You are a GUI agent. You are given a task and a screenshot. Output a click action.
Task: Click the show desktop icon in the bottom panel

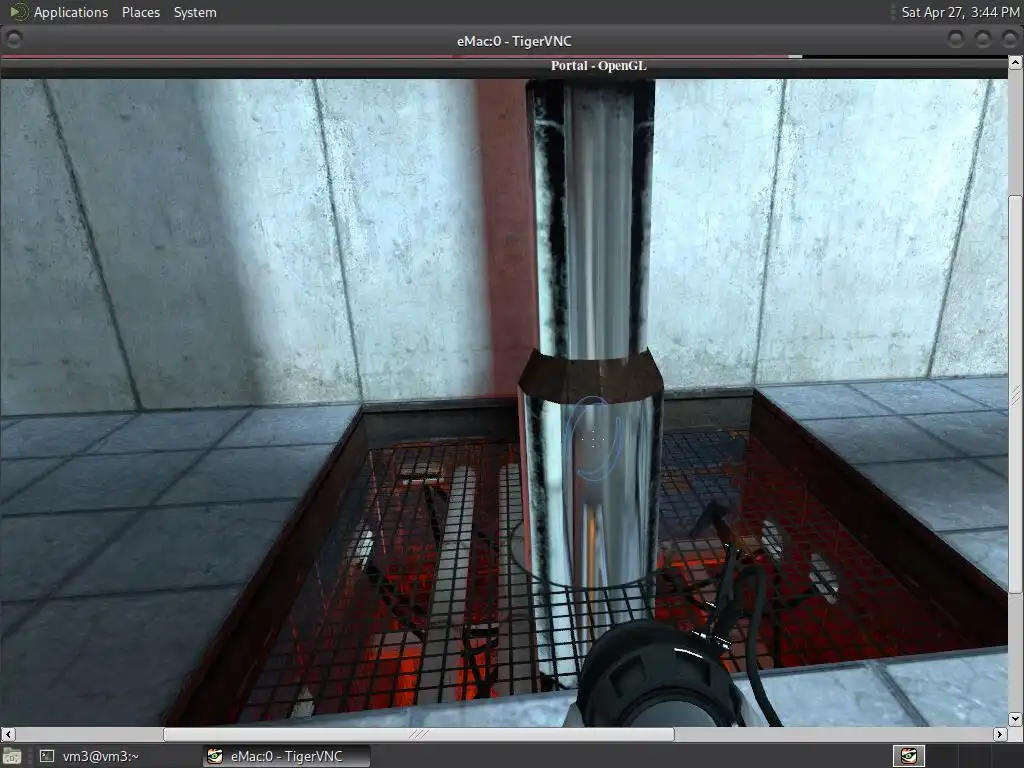pos(12,756)
